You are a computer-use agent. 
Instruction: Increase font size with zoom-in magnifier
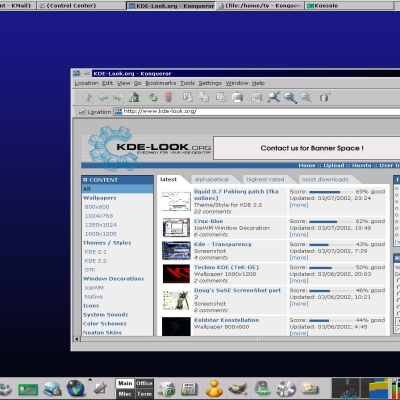[290, 98]
